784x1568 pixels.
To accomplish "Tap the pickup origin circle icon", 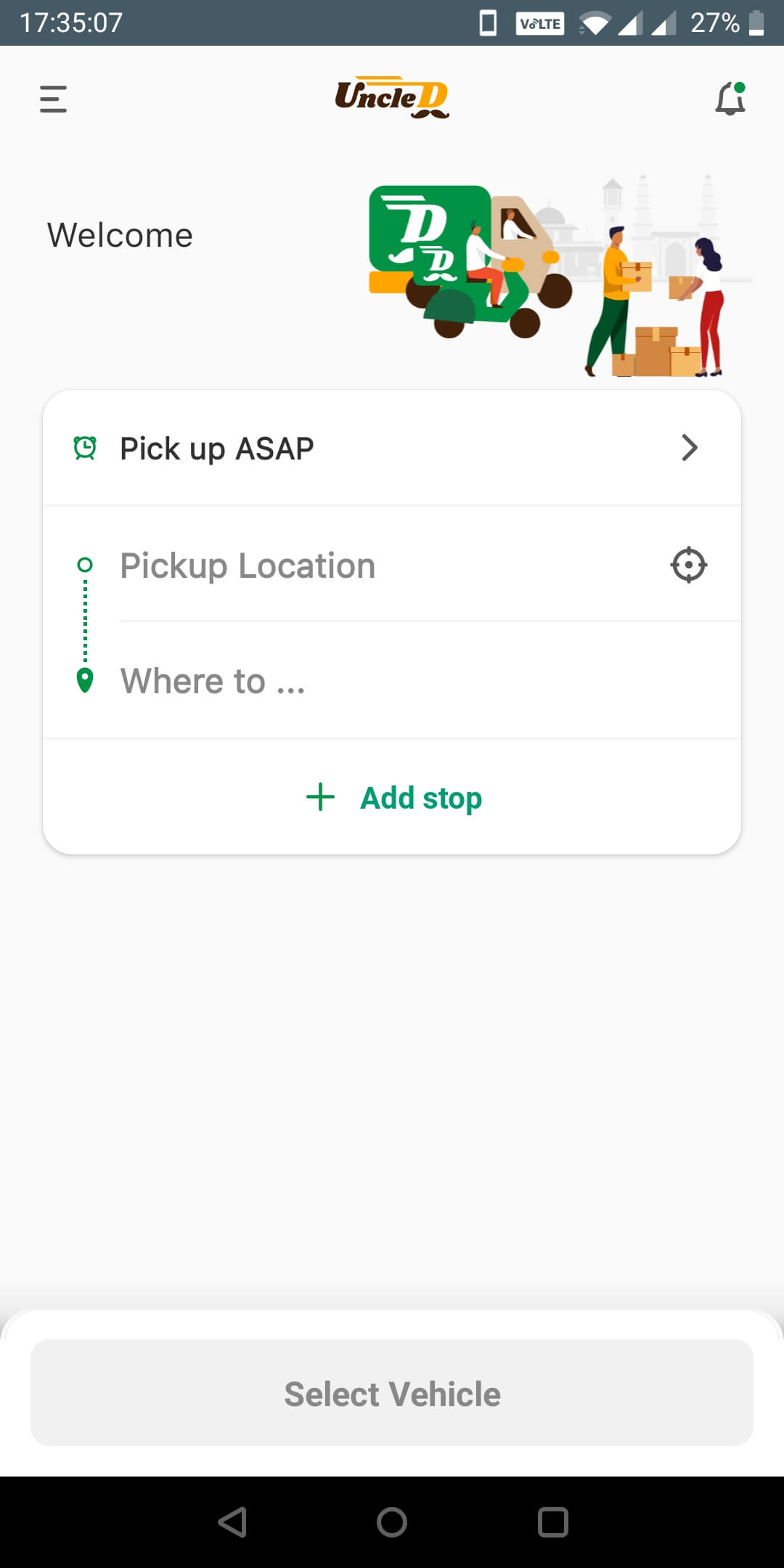I will point(85,565).
